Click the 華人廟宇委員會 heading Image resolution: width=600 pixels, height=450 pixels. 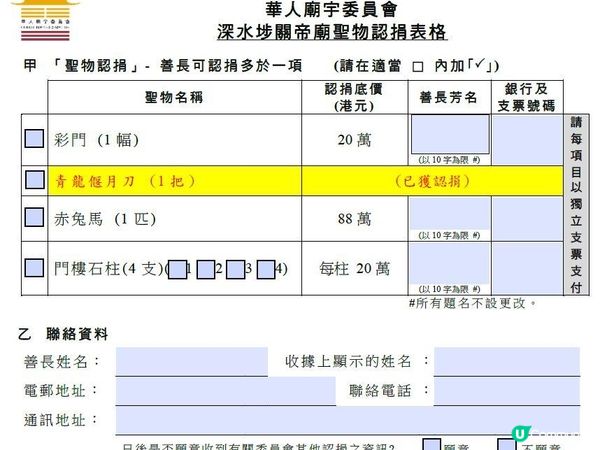331,9
